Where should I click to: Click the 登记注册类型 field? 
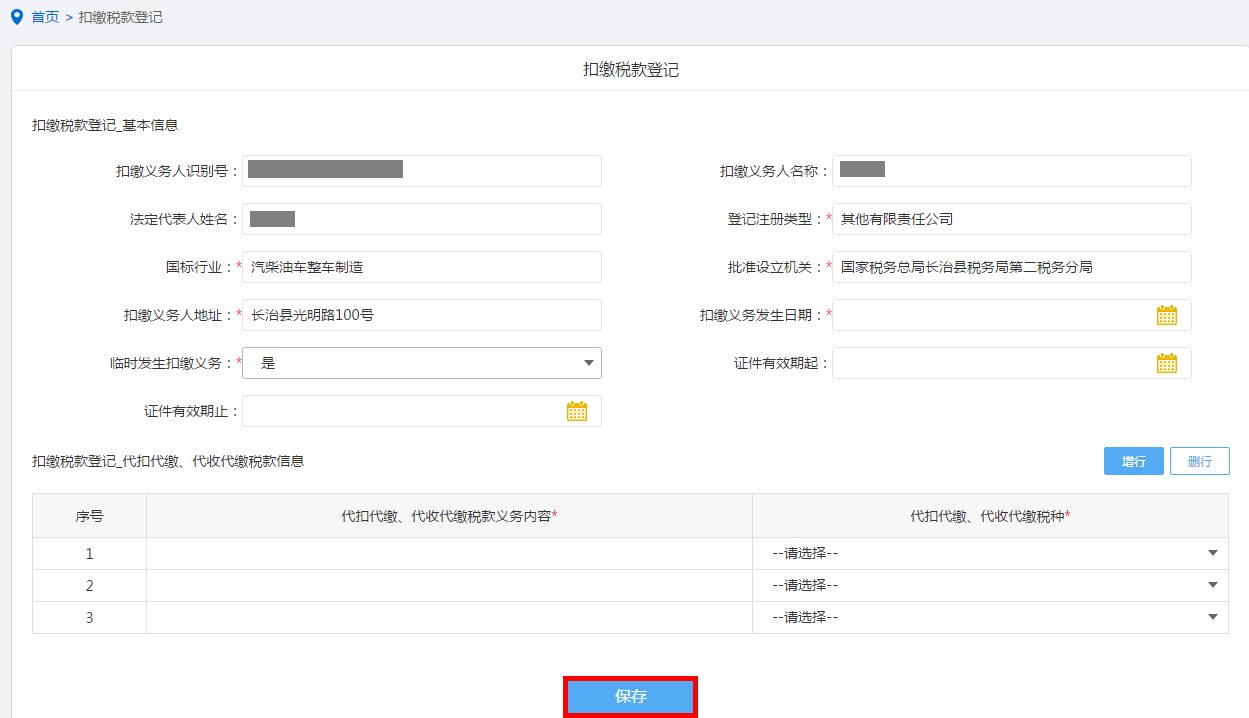click(x=1012, y=219)
